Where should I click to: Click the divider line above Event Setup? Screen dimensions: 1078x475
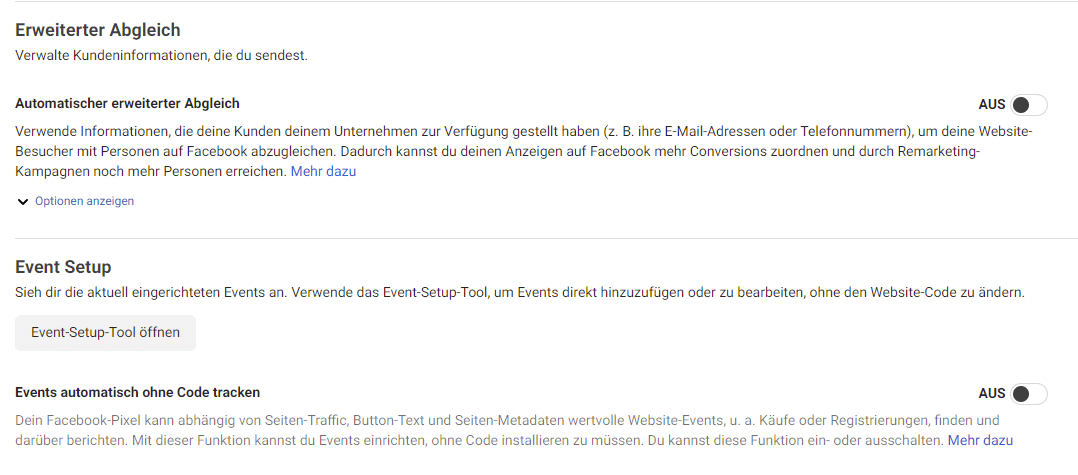pyautogui.click(x=539, y=238)
